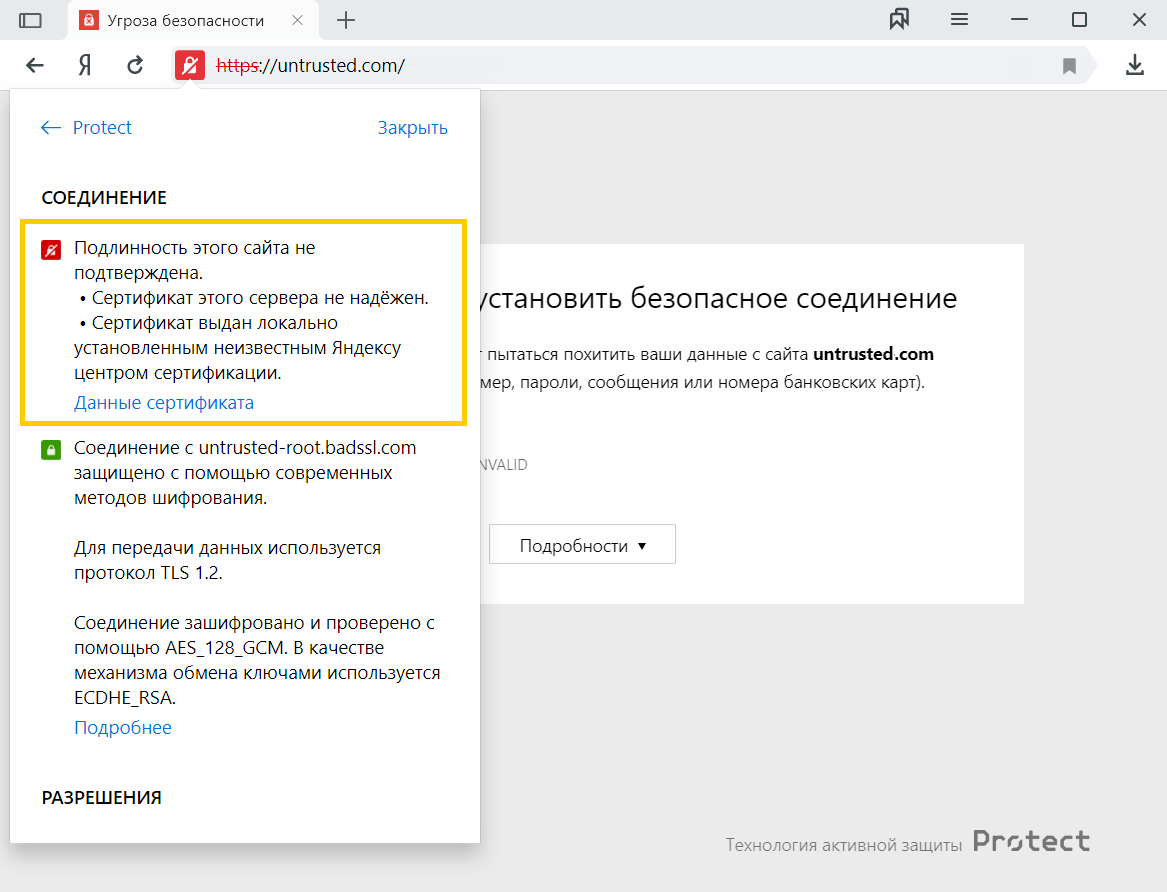Click 'Подробнее' connection details link
The width and height of the screenshot is (1167, 892).
coord(123,728)
